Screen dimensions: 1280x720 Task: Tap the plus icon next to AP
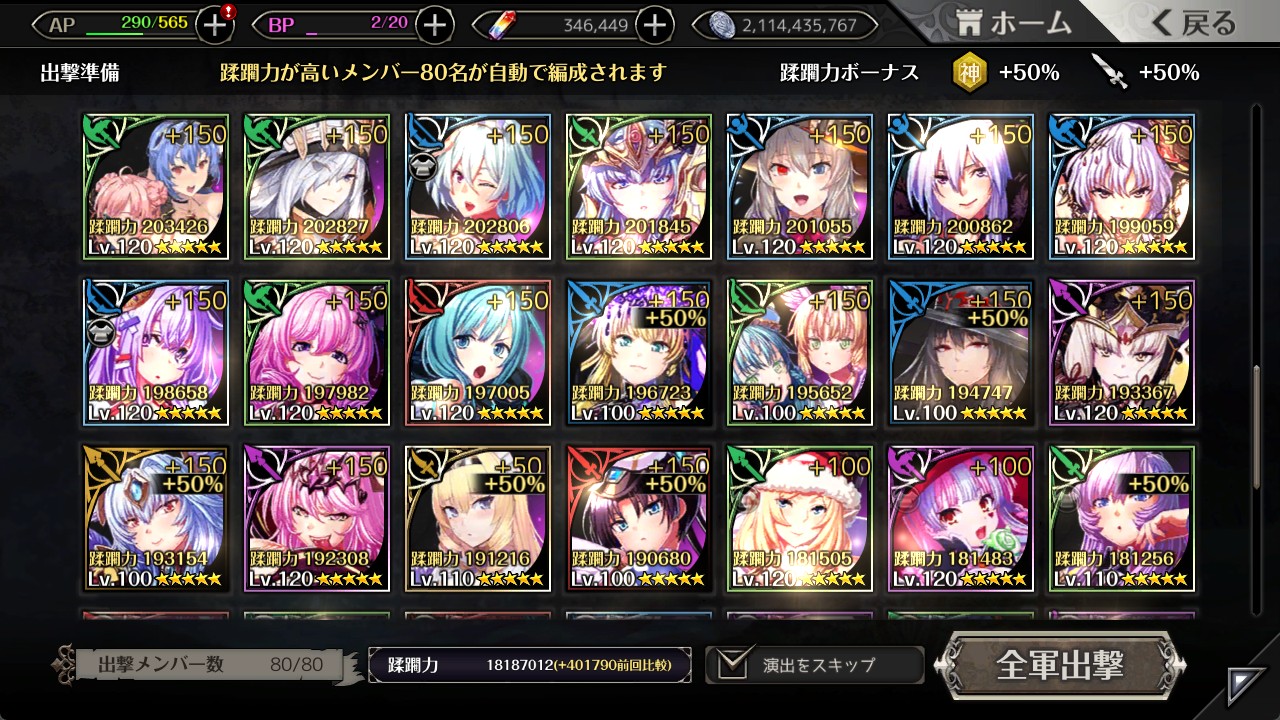pyautogui.click(x=215, y=25)
